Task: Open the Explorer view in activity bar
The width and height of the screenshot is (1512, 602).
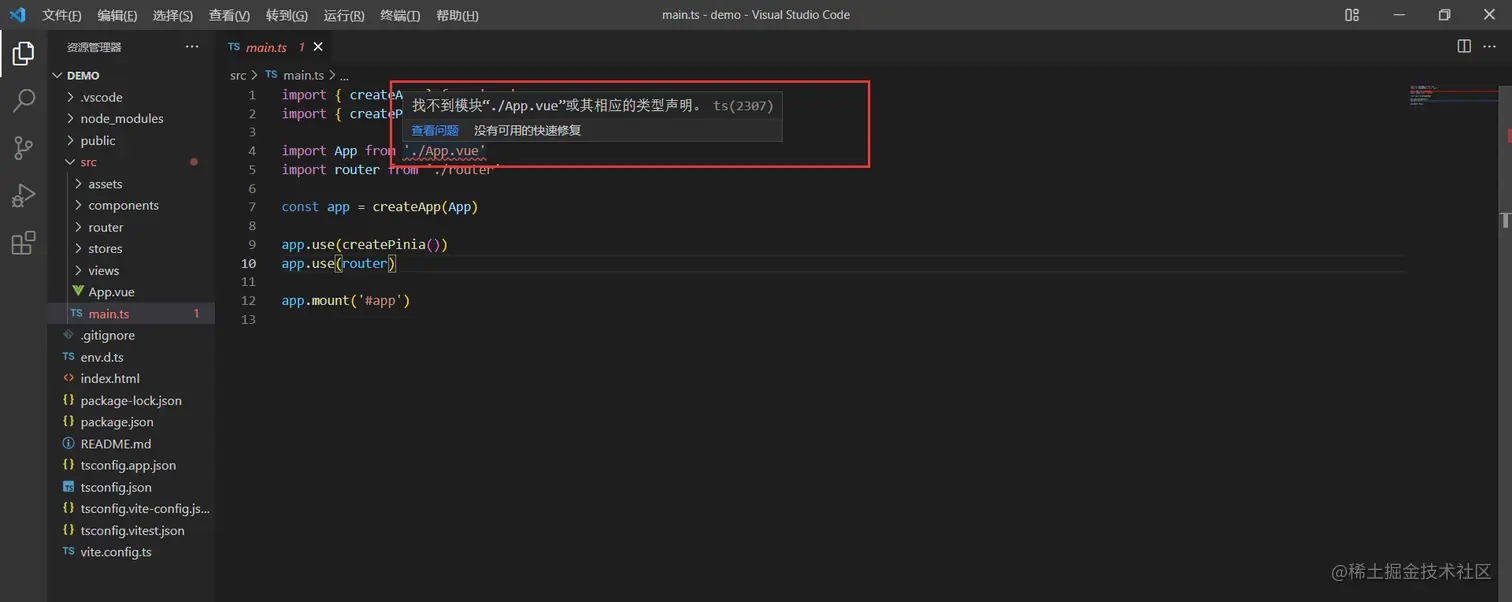Action: [x=23, y=53]
